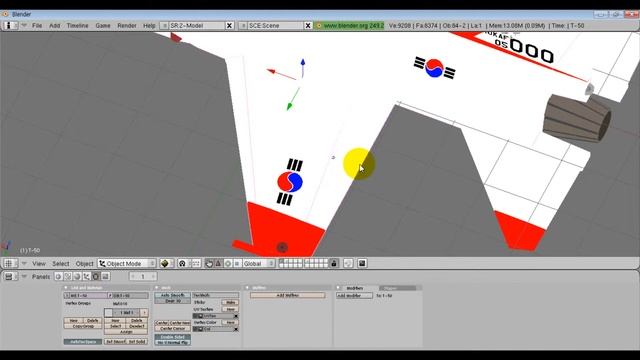
Task: Click Add Multires button
Action: [x=287, y=295]
